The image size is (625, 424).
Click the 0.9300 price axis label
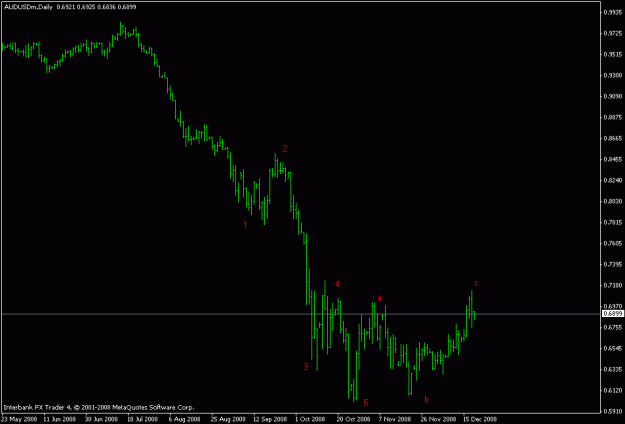click(x=613, y=75)
